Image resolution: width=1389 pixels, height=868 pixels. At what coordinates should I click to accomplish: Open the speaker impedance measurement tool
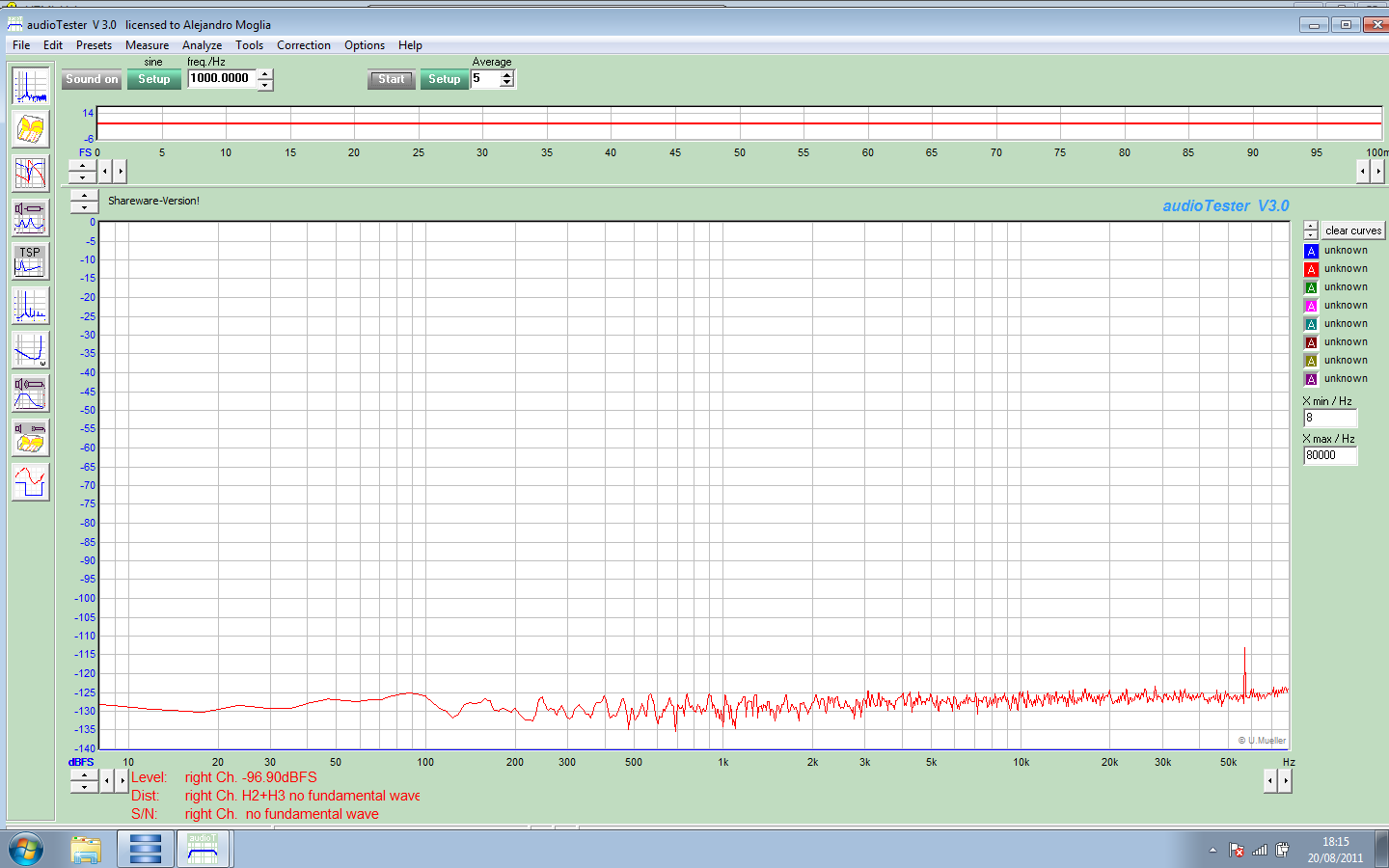pos(30,218)
